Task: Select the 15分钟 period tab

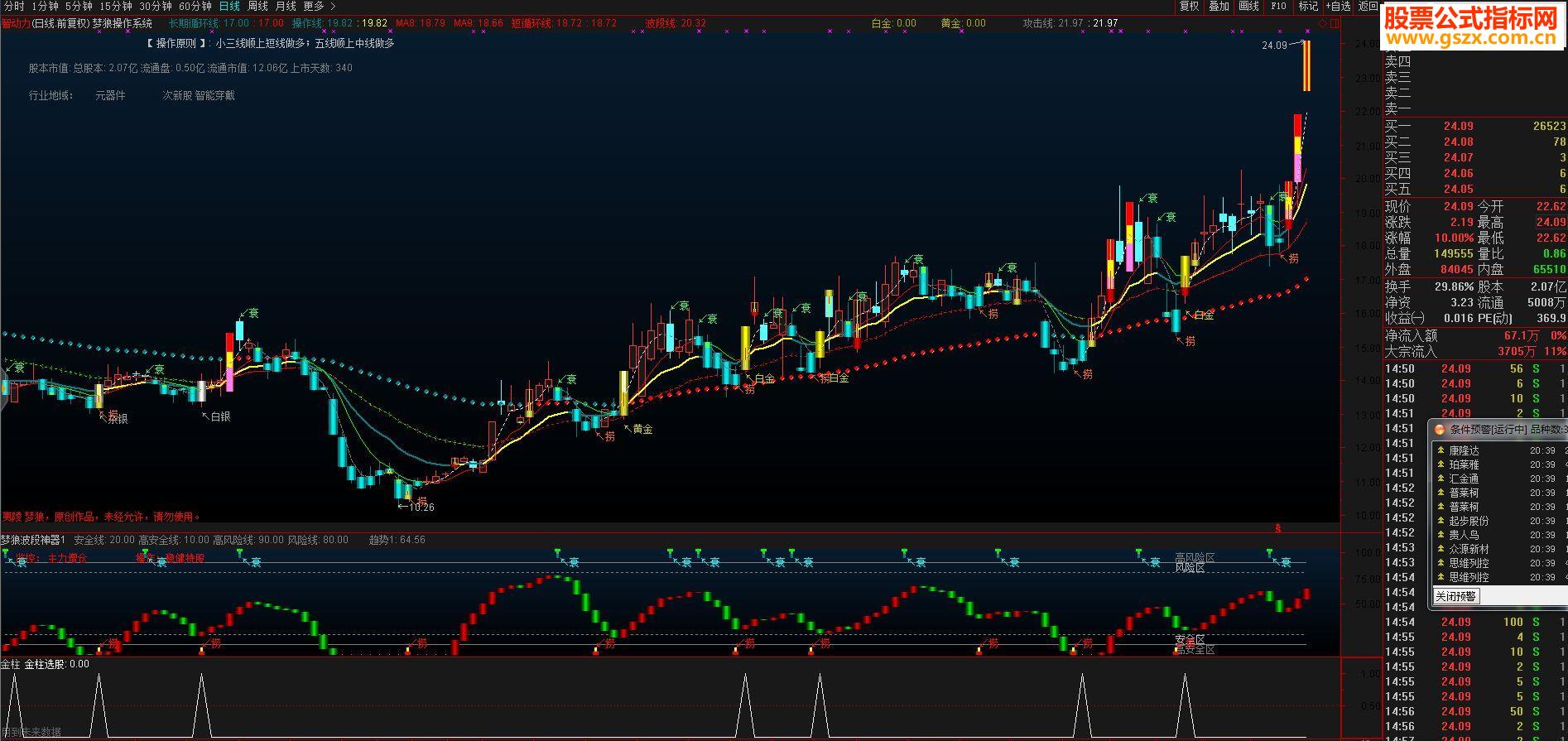Action: [116, 7]
